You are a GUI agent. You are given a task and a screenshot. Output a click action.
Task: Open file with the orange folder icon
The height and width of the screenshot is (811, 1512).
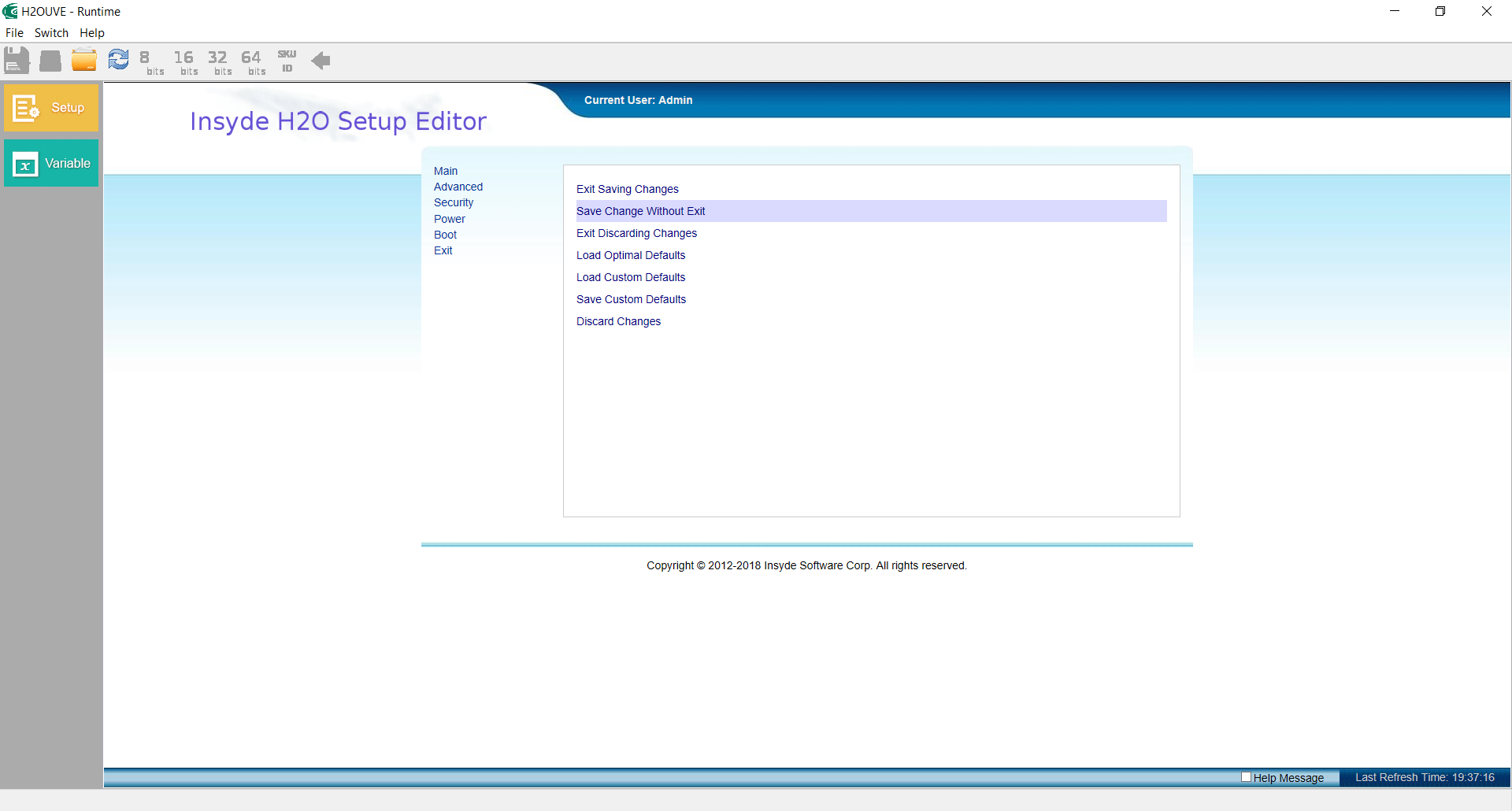[x=84, y=60]
